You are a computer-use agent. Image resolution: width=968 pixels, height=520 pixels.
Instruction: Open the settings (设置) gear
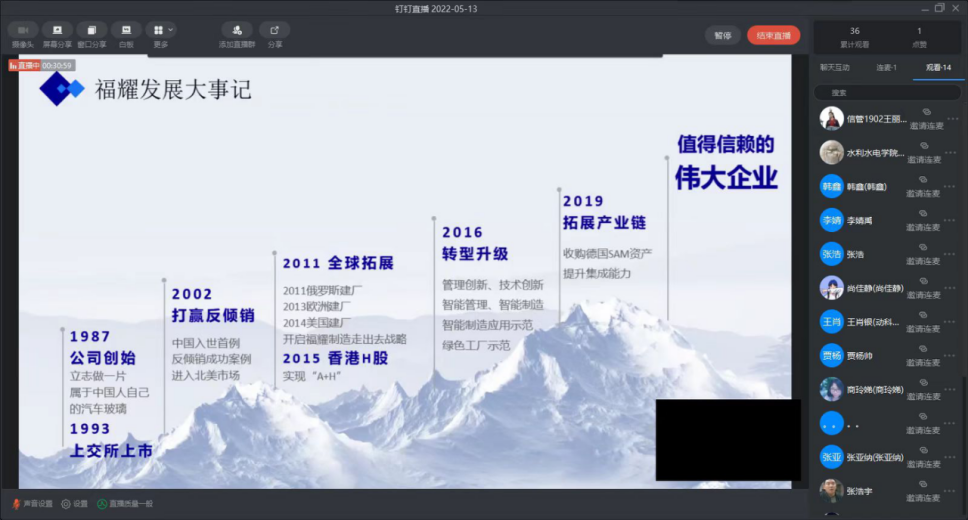[x=74, y=504]
